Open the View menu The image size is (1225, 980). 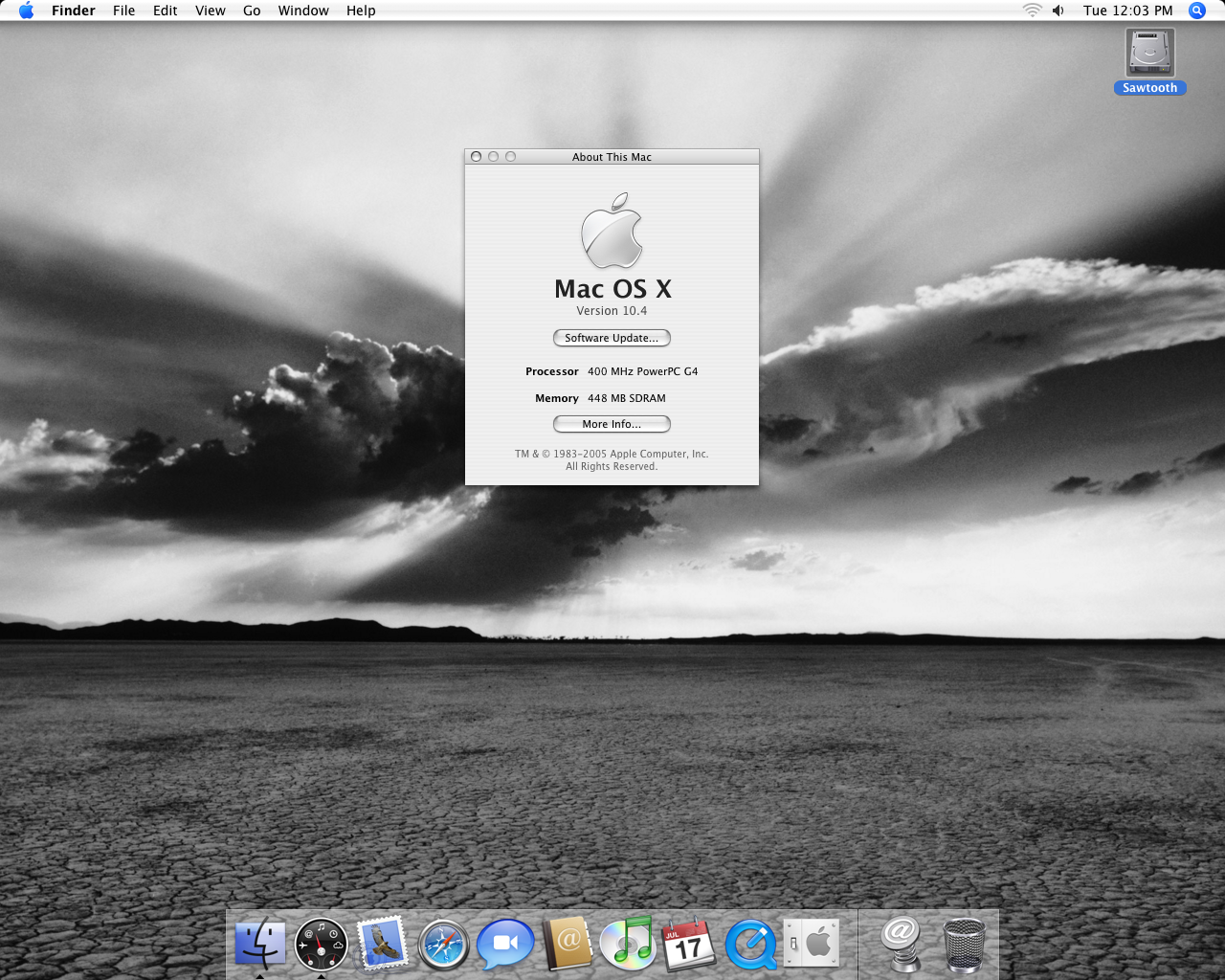[x=211, y=11]
